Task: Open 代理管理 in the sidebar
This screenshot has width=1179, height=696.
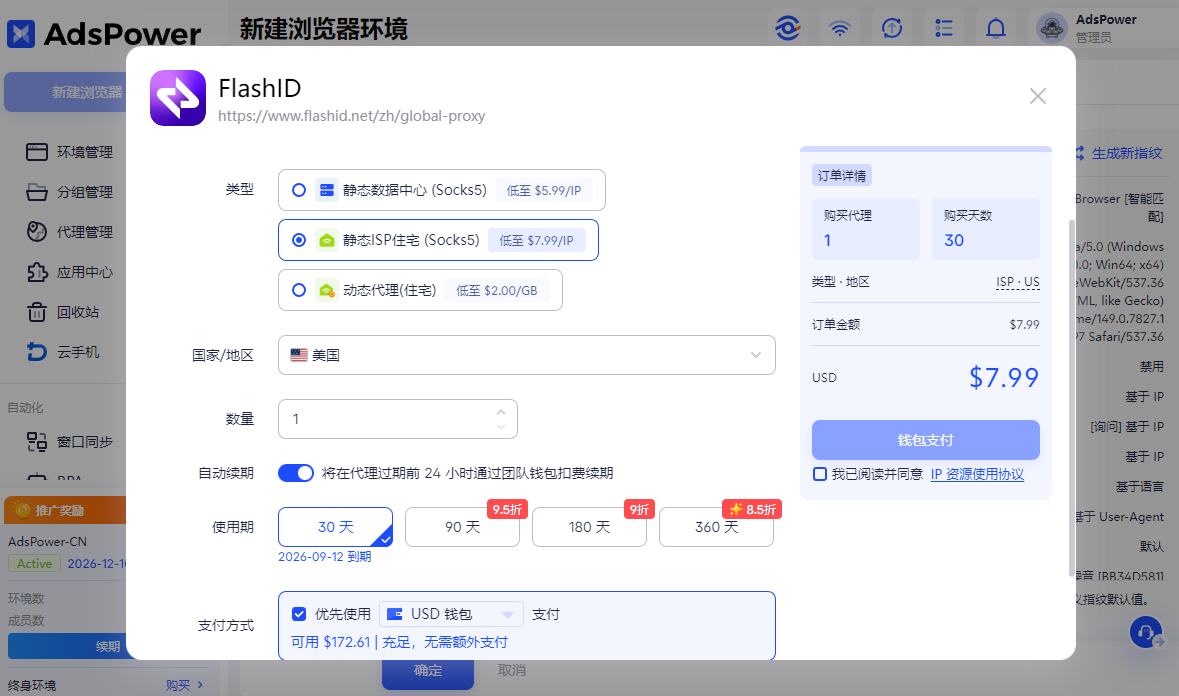Action: click(x=85, y=231)
